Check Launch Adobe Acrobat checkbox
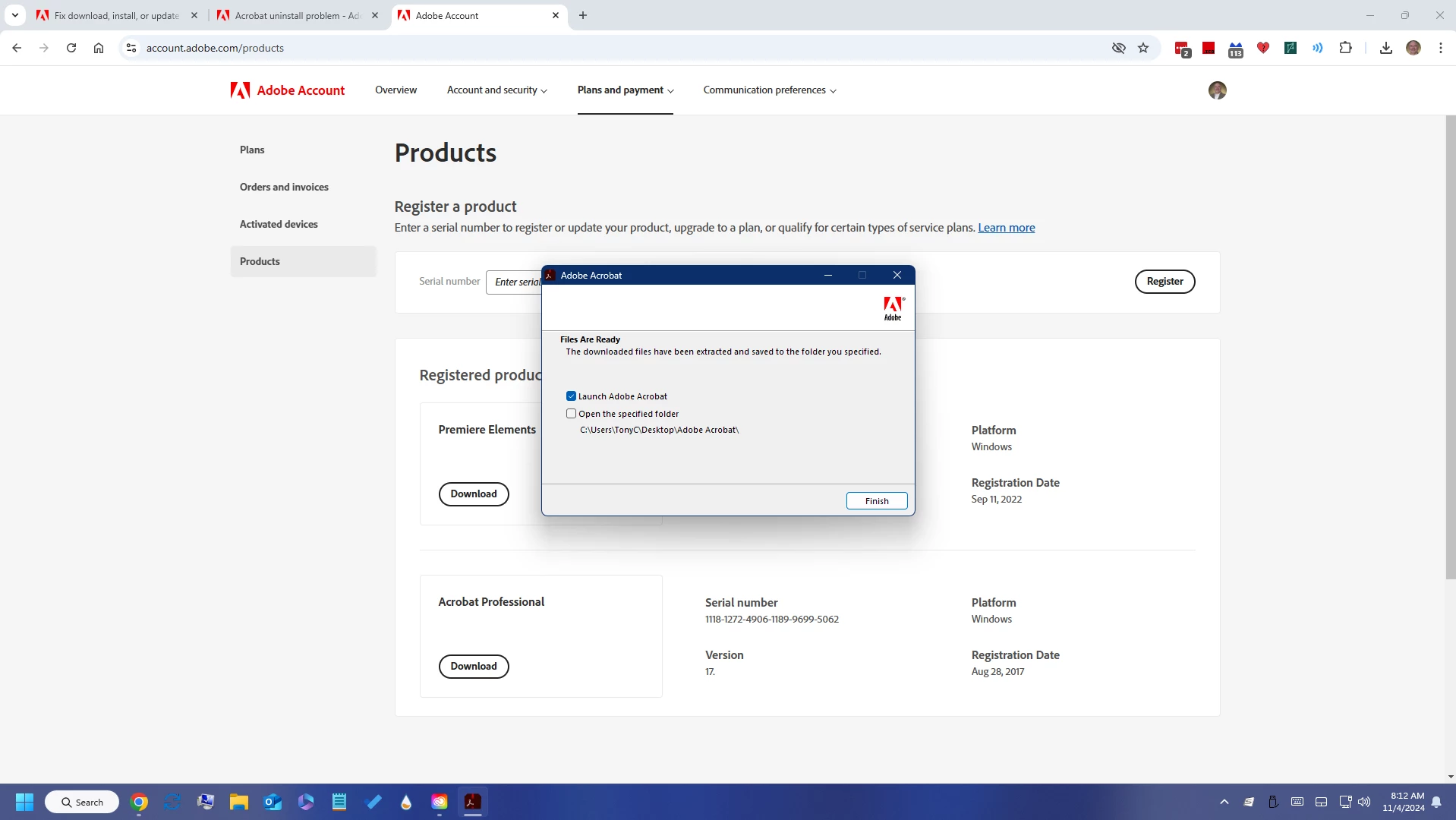1456x820 pixels. [571, 396]
